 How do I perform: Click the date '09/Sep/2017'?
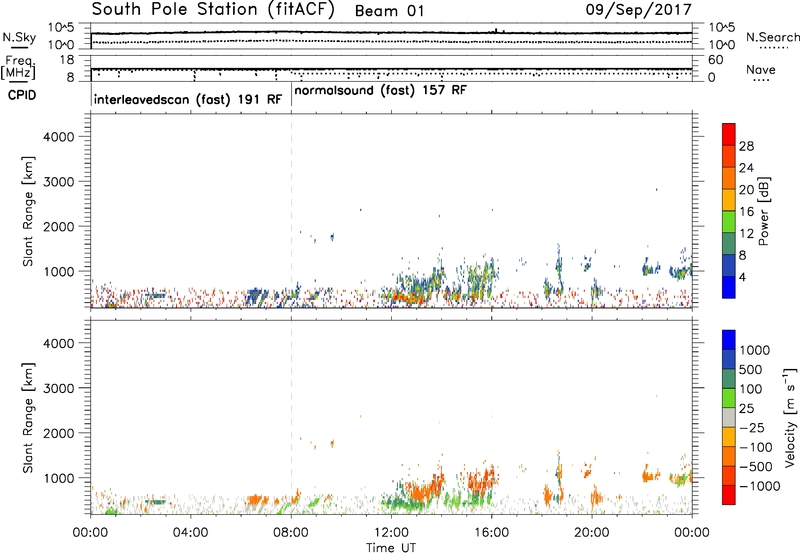[x=638, y=10]
